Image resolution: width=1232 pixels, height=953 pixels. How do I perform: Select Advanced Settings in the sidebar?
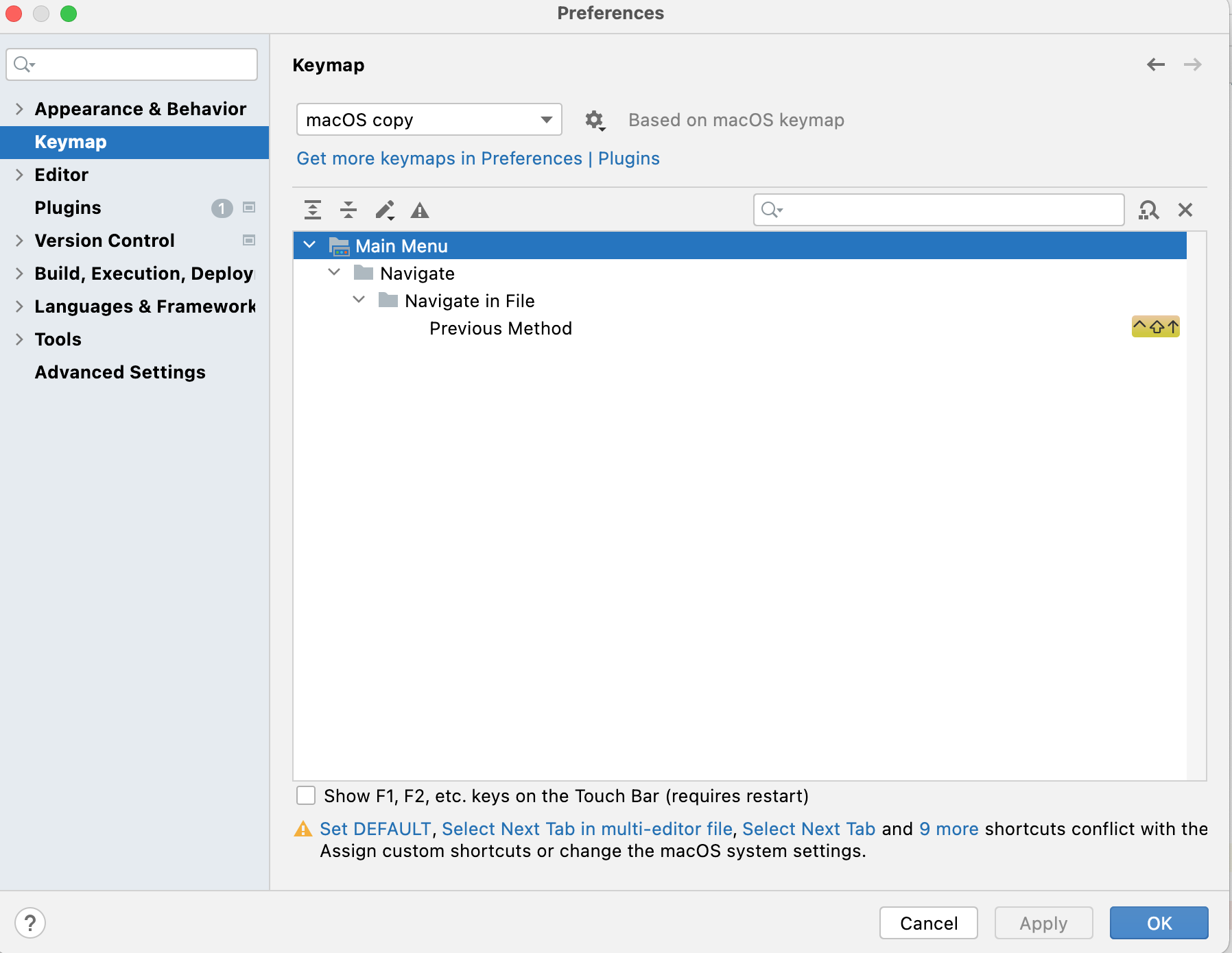coord(120,372)
